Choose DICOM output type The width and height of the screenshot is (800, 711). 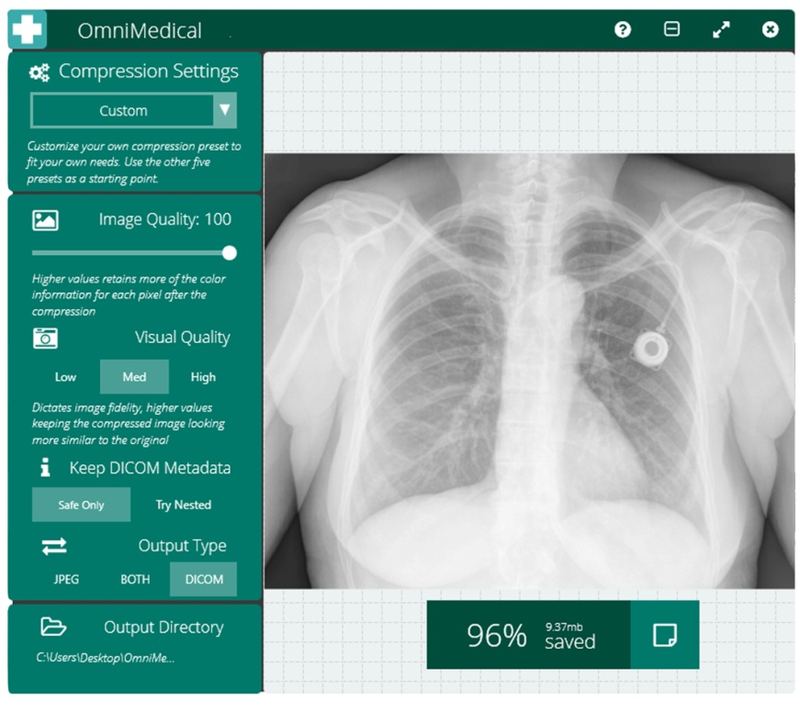click(204, 579)
